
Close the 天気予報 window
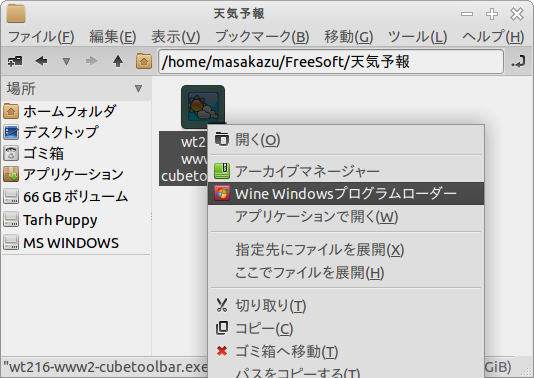[x=517, y=14]
